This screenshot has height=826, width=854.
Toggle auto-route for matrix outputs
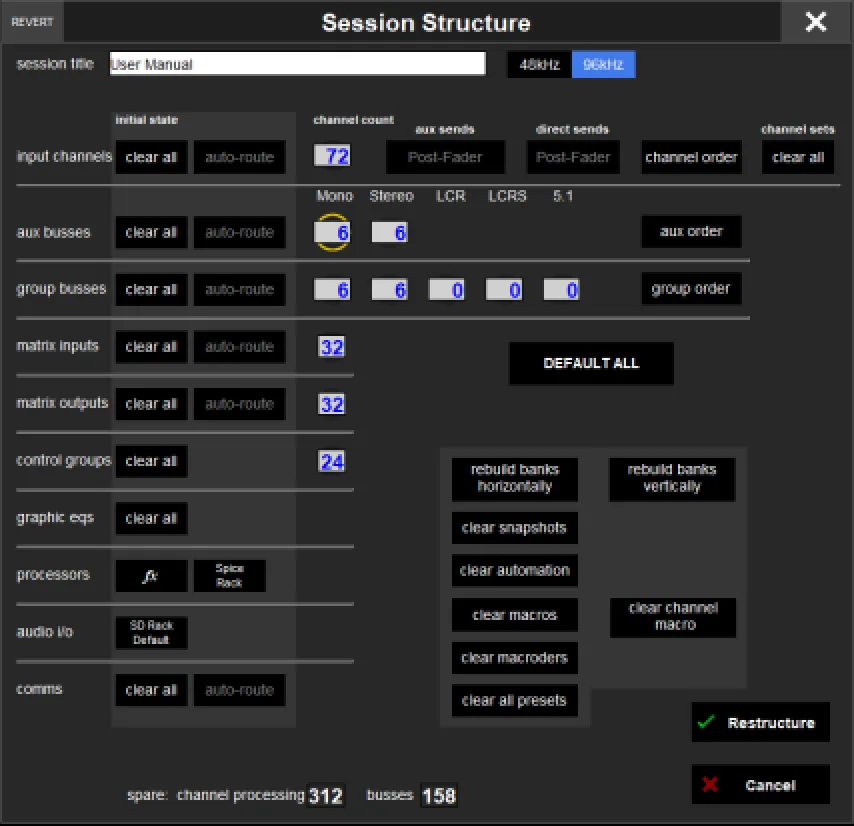coord(239,404)
